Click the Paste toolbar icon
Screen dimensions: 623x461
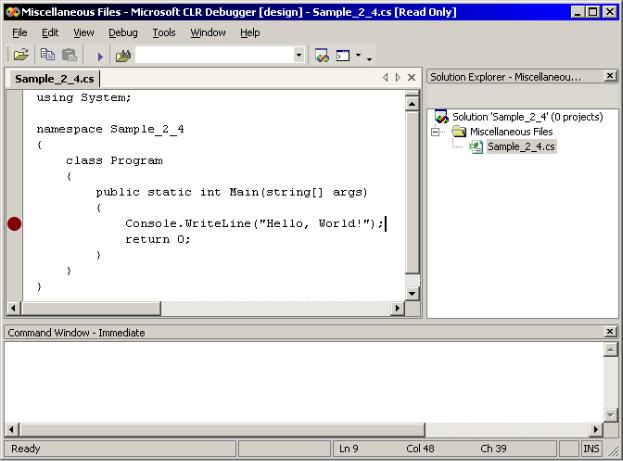(70, 55)
